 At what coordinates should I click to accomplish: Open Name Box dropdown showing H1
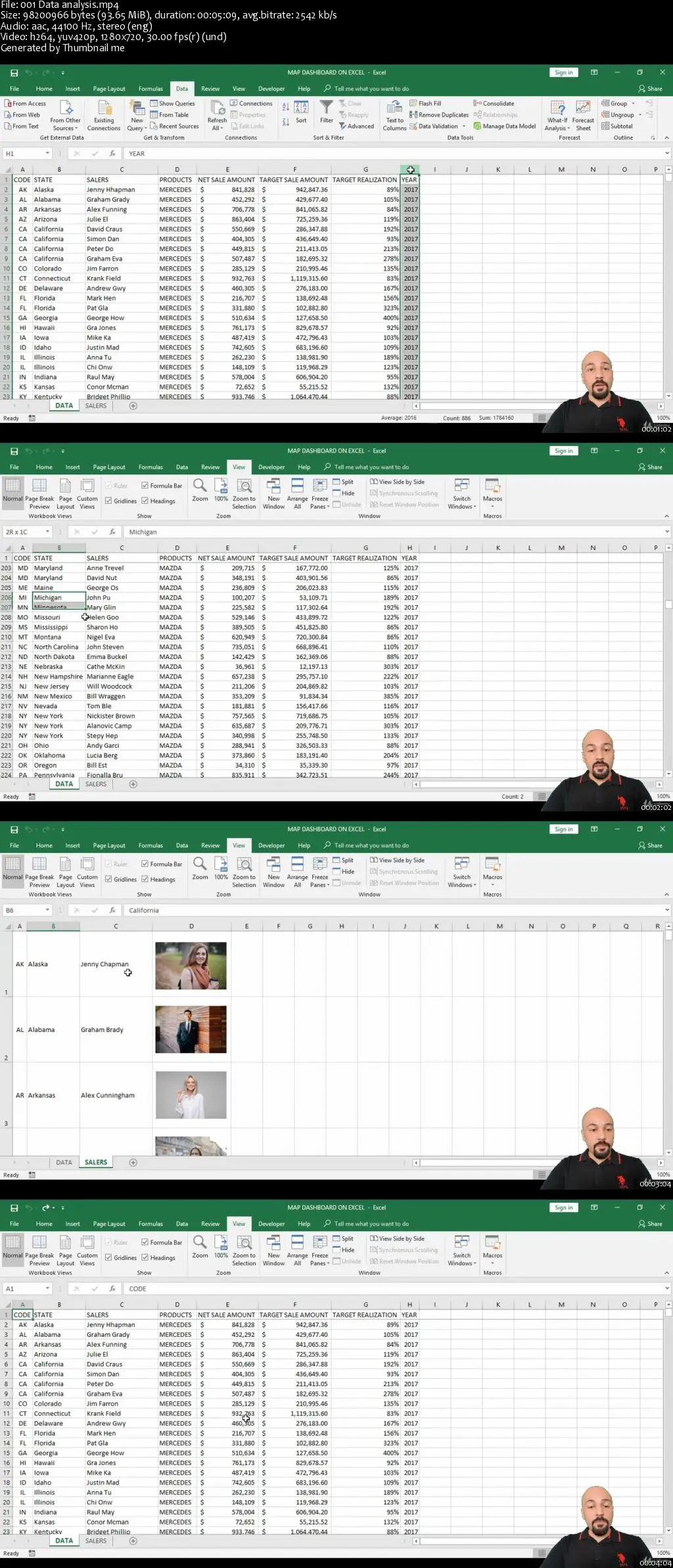coord(47,154)
